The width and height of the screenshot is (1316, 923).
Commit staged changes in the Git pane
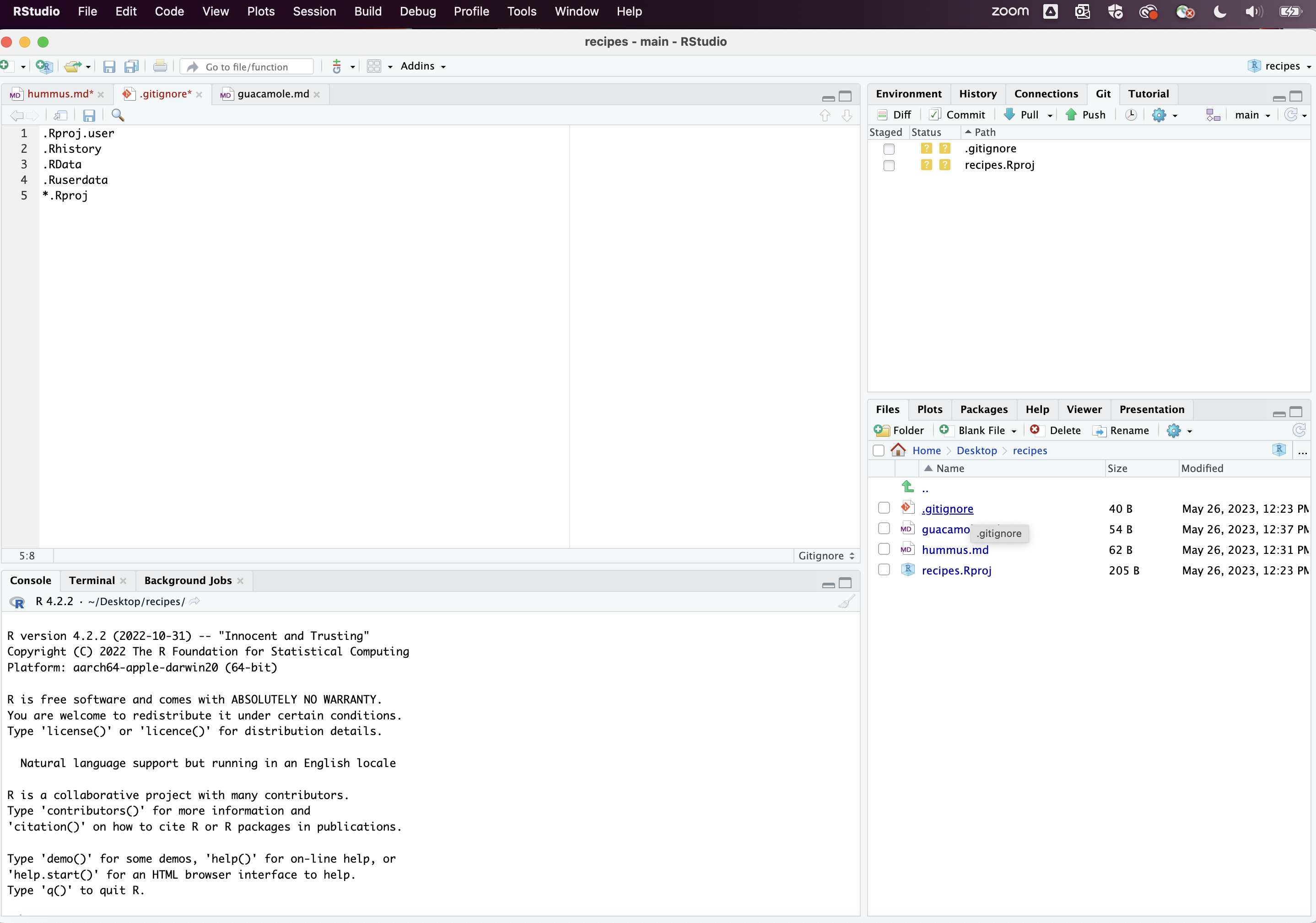[957, 114]
